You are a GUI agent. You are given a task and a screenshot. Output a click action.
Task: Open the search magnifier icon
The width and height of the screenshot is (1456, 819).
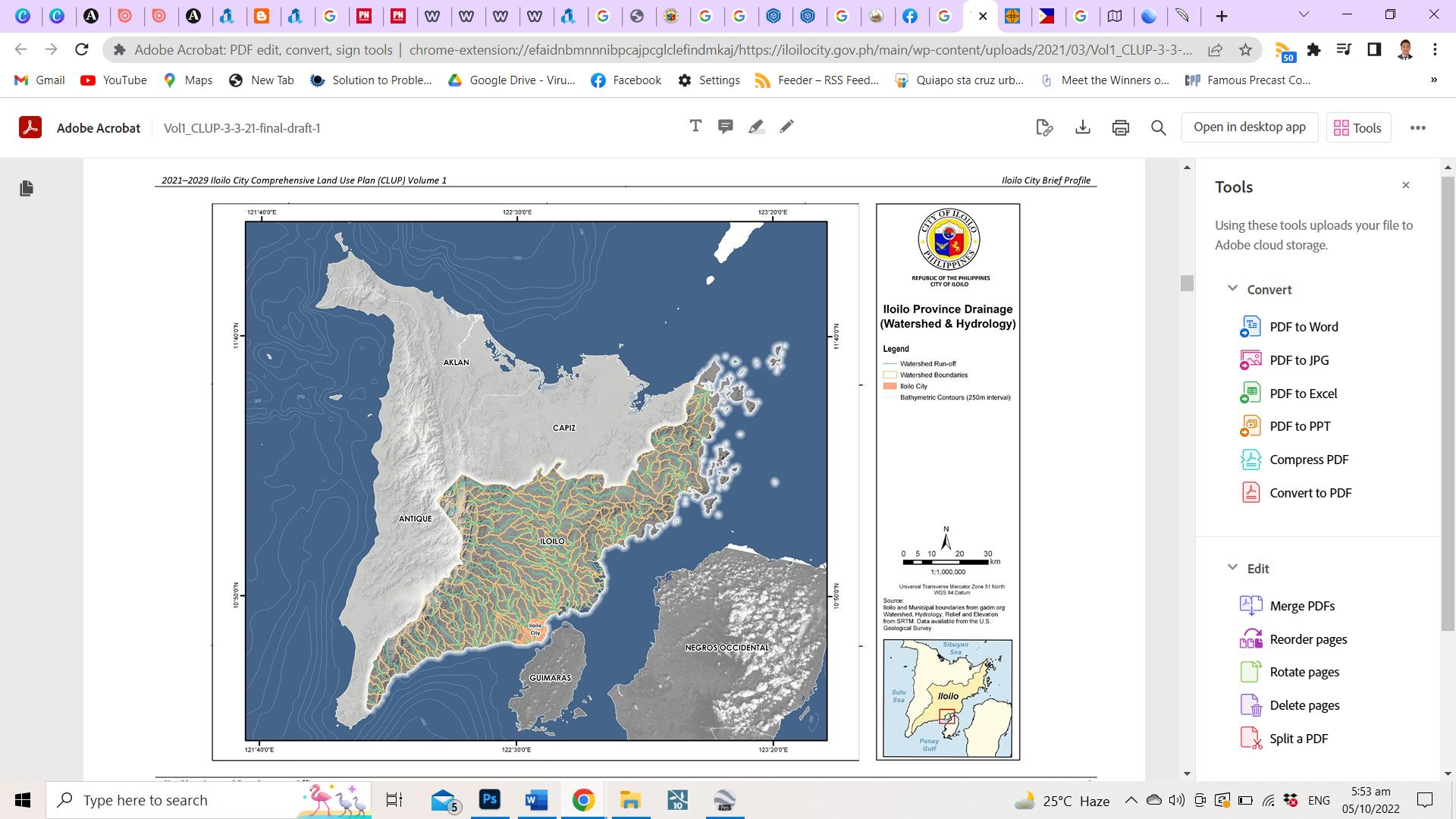1159,127
